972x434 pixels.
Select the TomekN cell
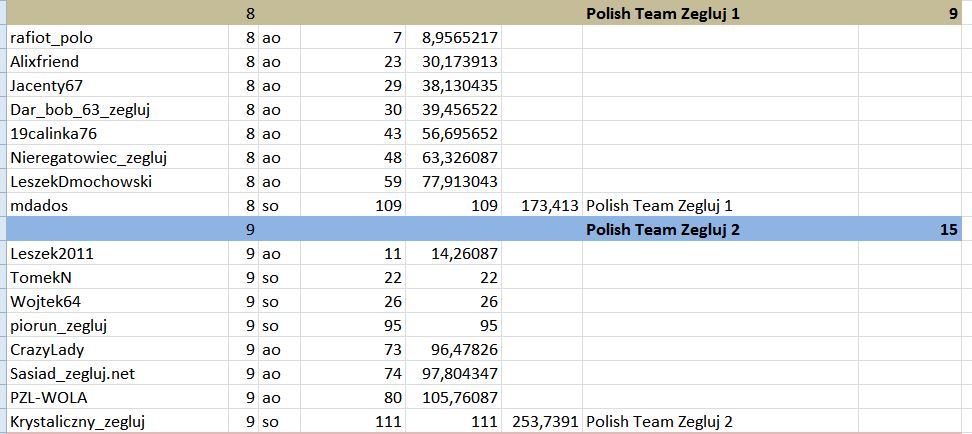(117, 277)
